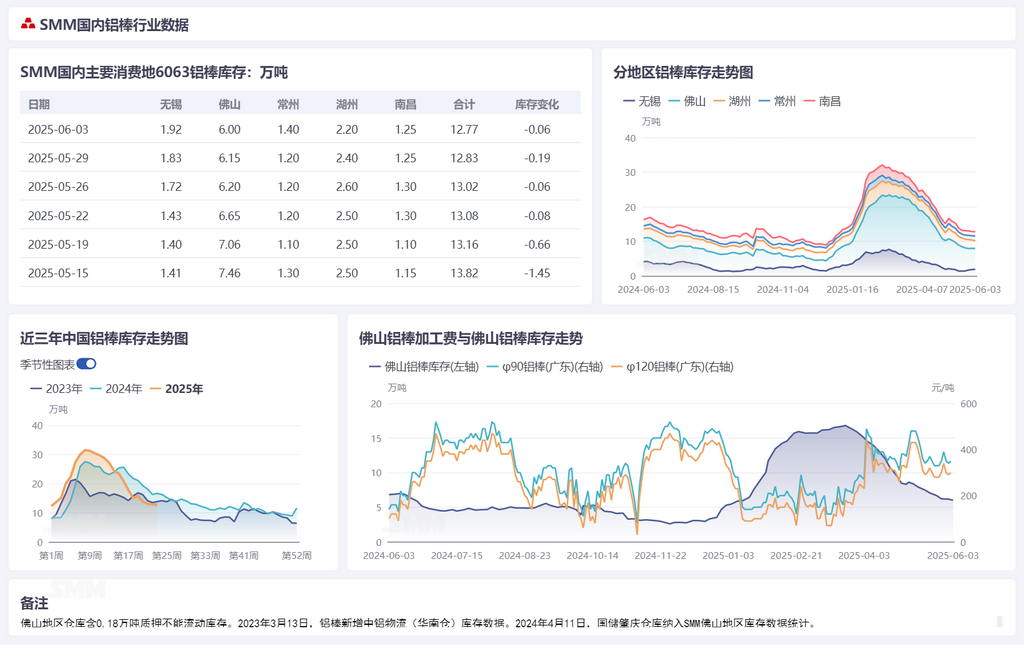Toggle the φ120铝棒(广东)(右轴) legend item
Image resolution: width=1024 pixels, height=645 pixels.
672,367
